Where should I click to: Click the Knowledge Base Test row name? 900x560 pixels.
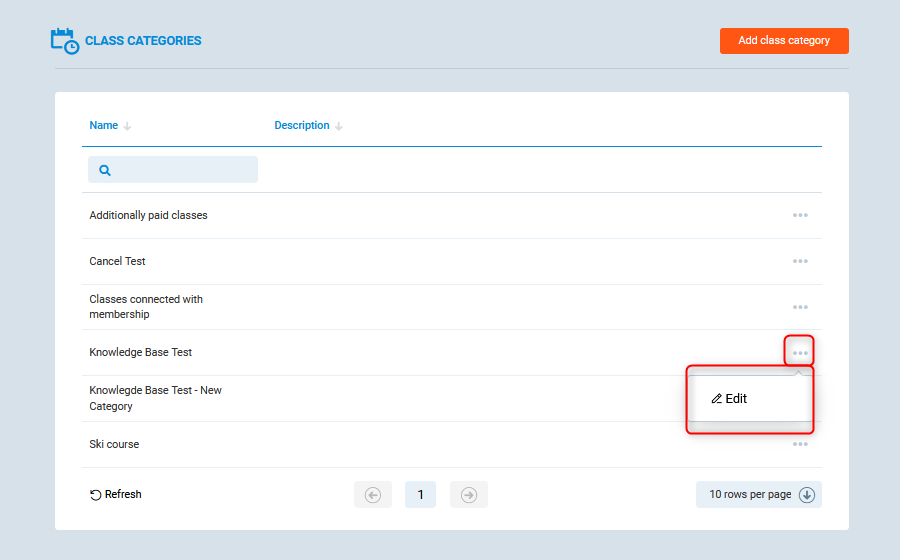pyautogui.click(x=140, y=352)
